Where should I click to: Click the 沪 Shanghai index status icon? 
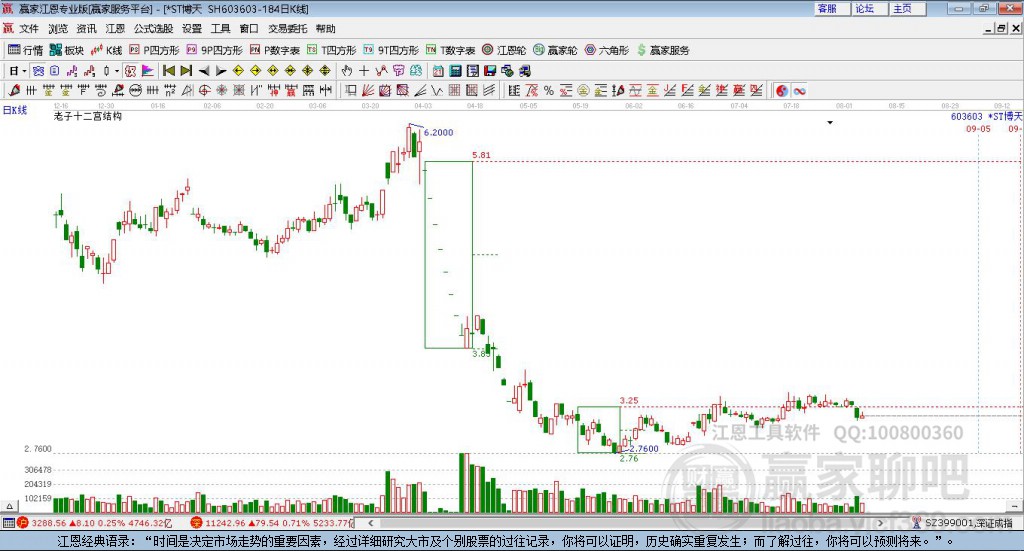[x=23, y=523]
